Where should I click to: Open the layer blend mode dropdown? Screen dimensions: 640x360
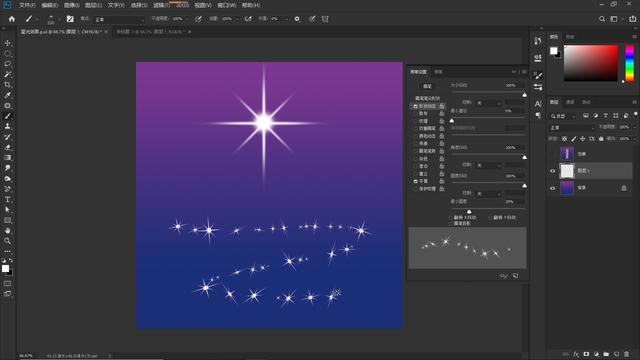click(x=572, y=128)
